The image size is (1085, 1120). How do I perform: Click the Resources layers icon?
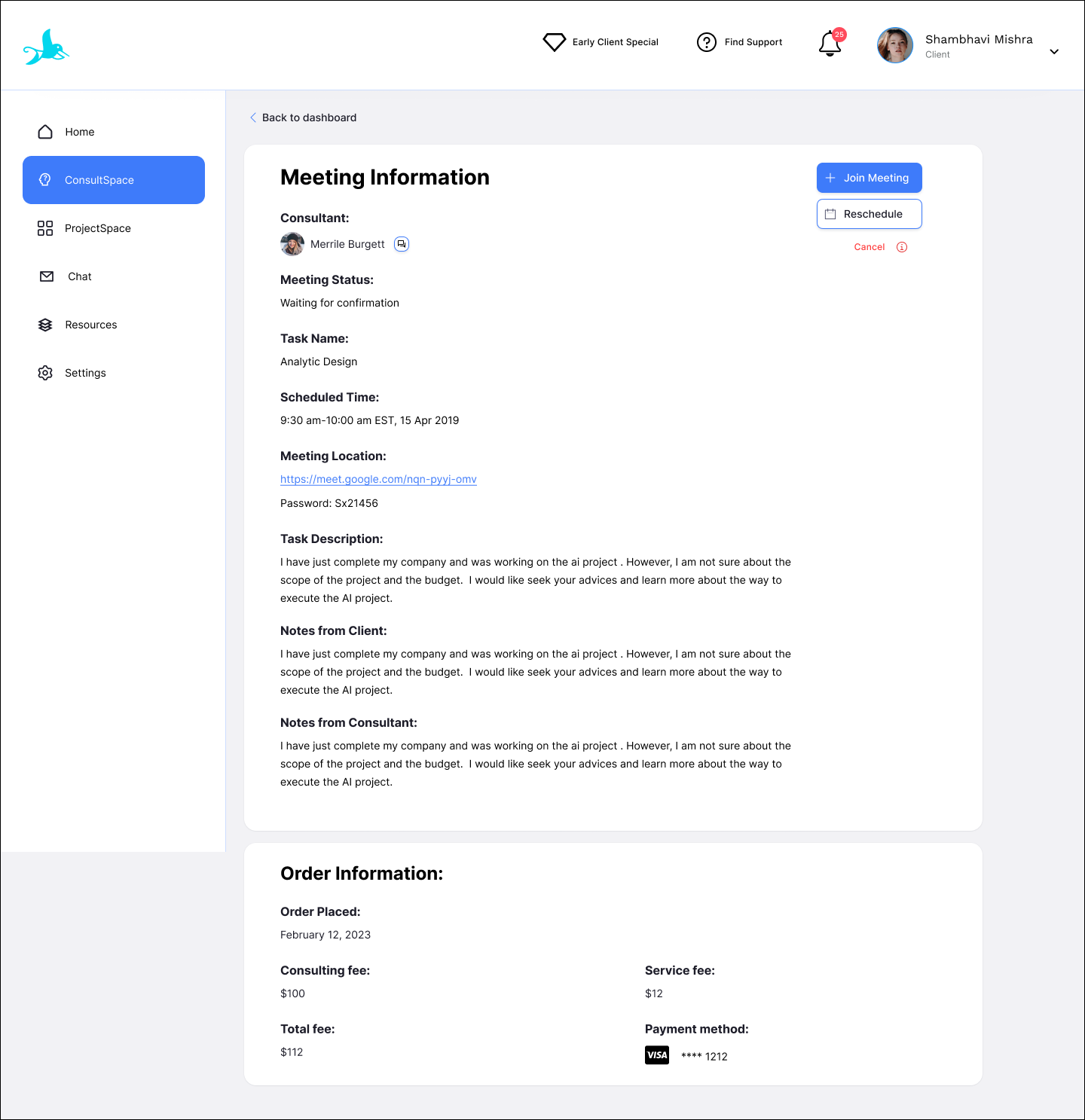click(x=45, y=325)
